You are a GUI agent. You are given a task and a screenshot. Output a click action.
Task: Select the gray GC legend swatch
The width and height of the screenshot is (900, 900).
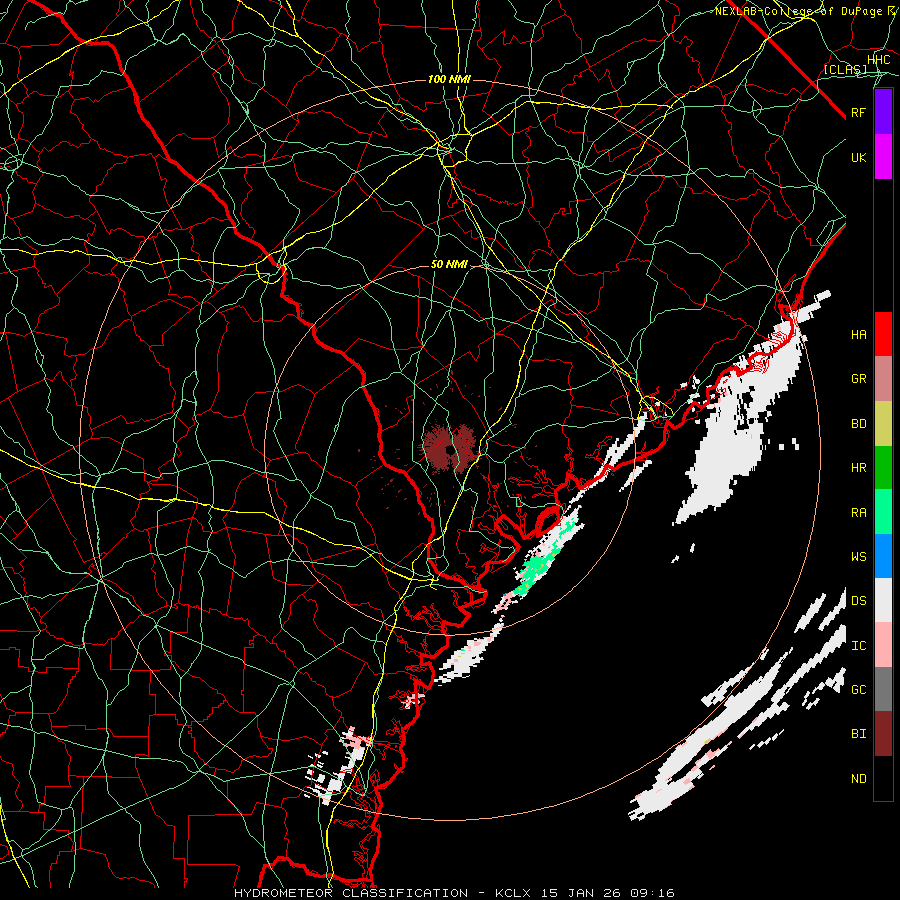(x=883, y=689)
